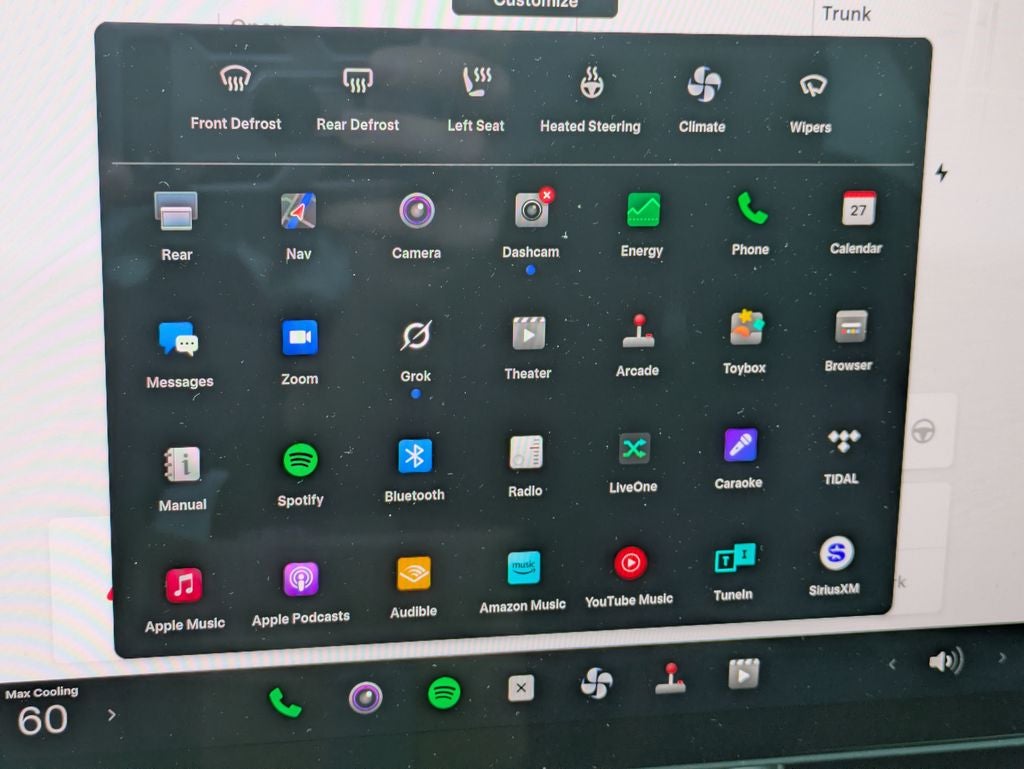Tap the Theater icon in bottom dock

pos(744,674)
